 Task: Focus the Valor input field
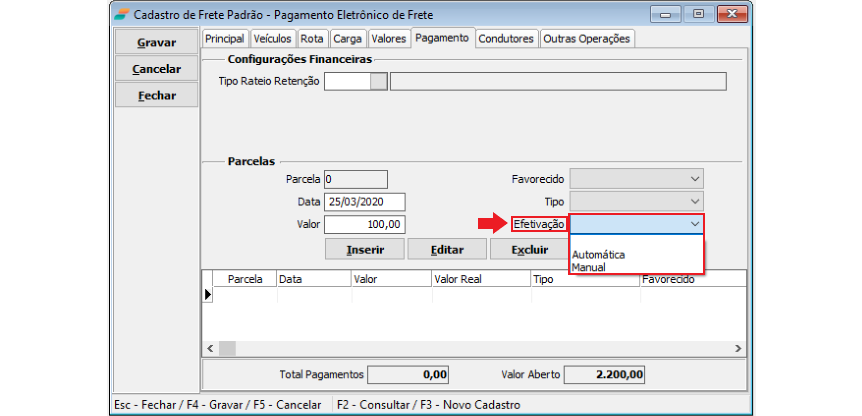tap(364, 225)
